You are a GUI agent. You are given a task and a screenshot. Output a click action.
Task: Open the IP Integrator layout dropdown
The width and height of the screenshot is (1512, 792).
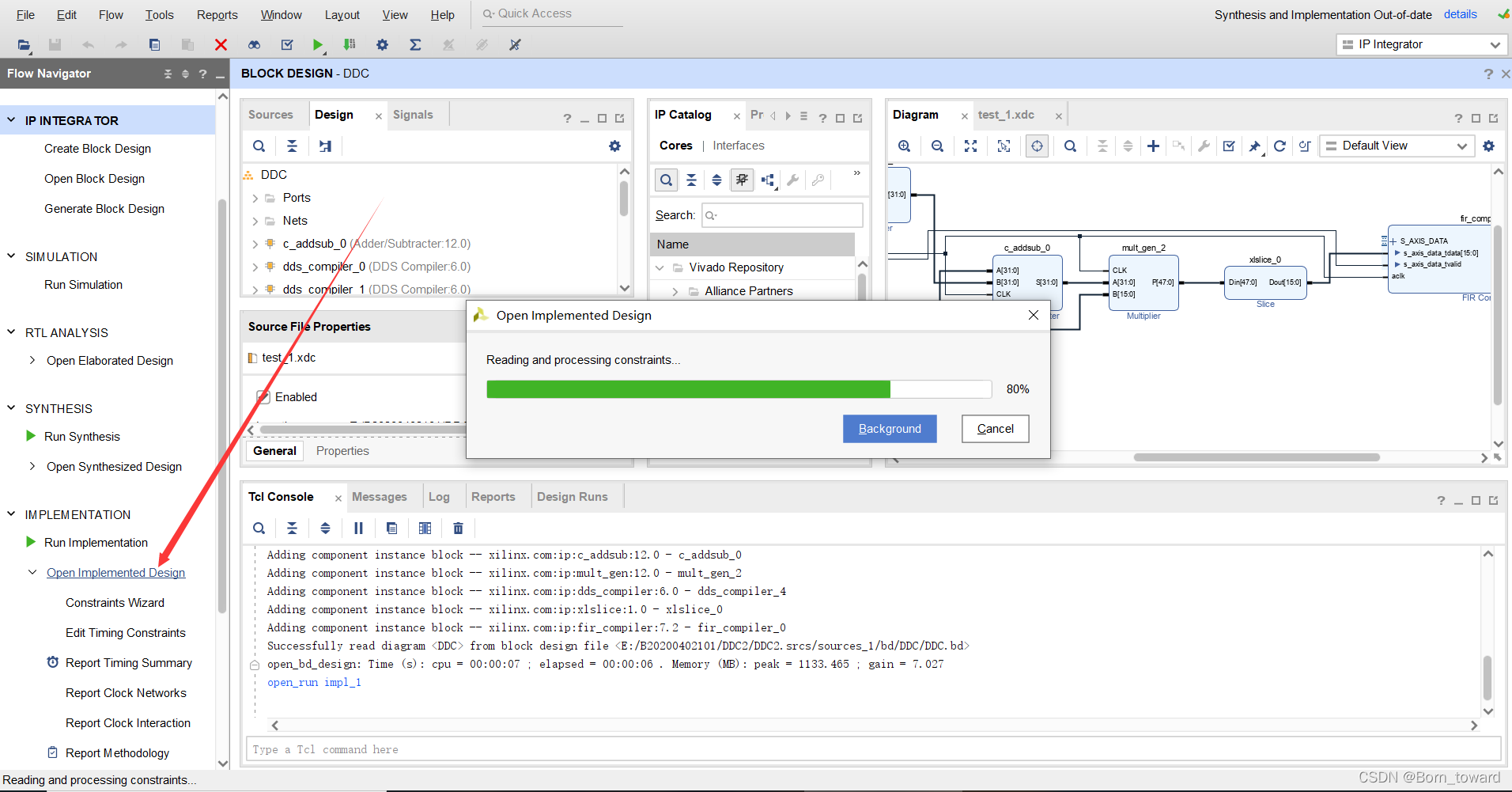point(1422,45)
